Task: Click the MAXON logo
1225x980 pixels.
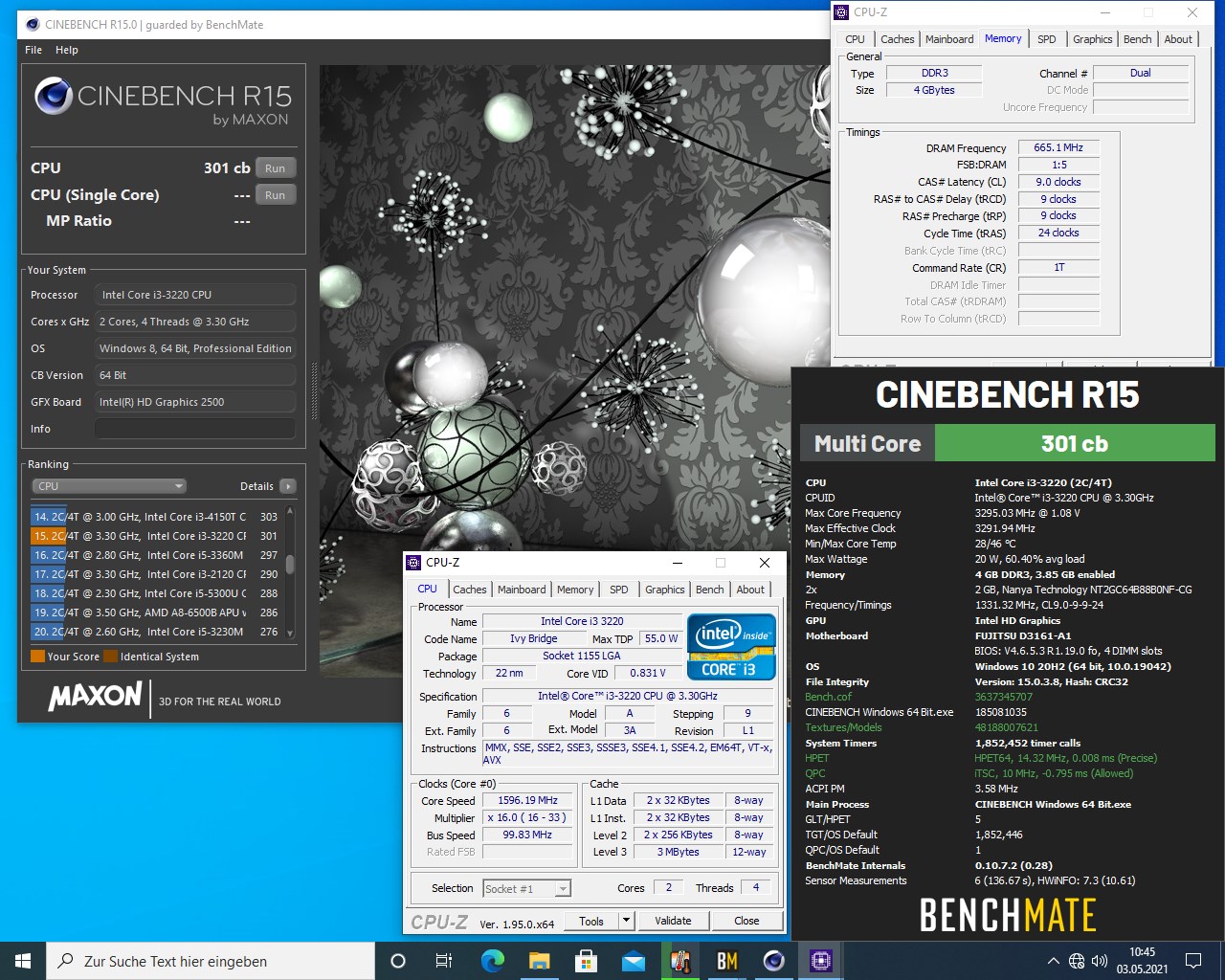Action: tap(95, 696)
